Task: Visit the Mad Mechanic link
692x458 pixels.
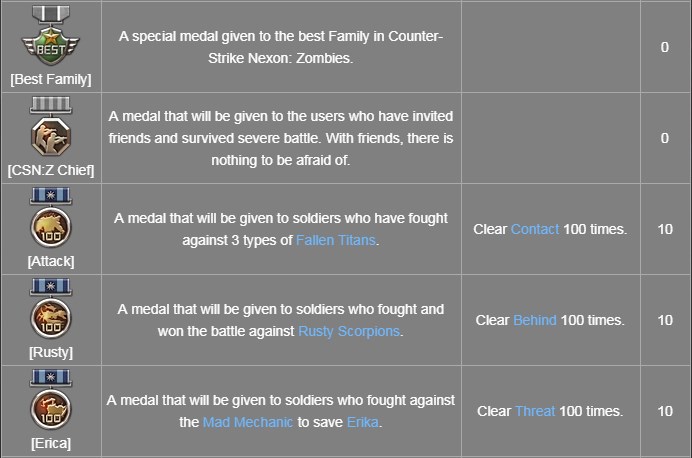Action: pyautogui.click(x=248, y=422)
